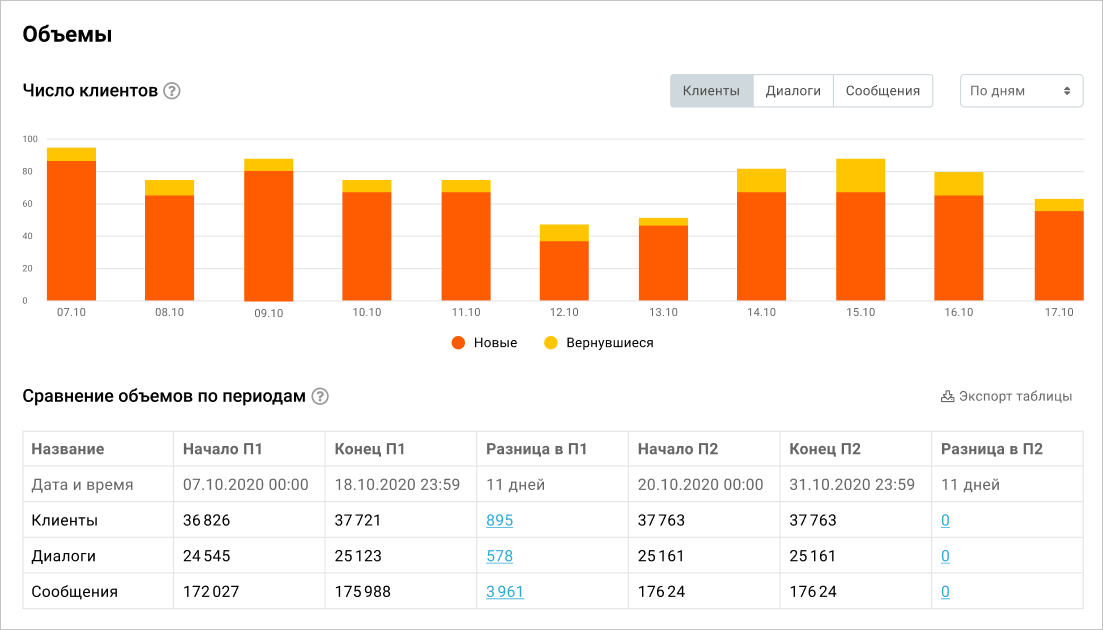Click help icon beside Сравнение объемов по периодам
This screenshot has height=630, width=1103.
click(320, 396)
